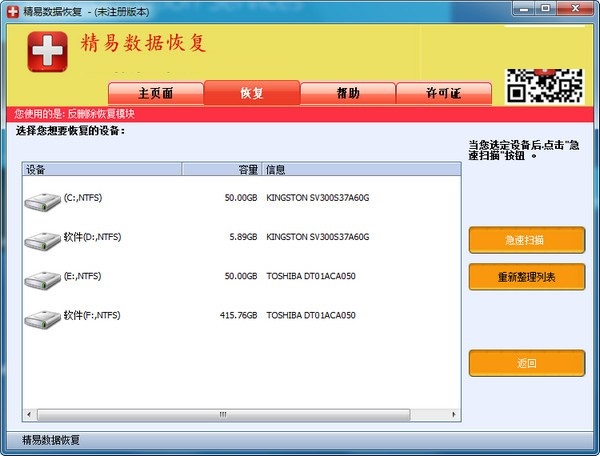Screen dimensions: 600x456
Task: Click the QR code image
Action: 545,86
